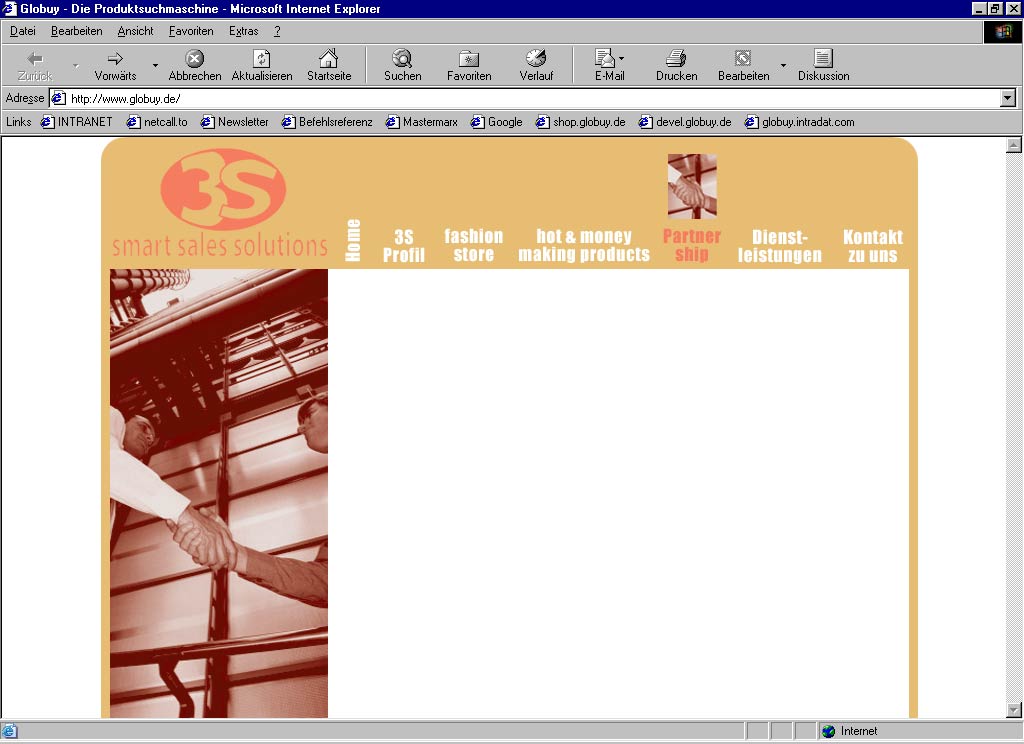1024x744 pixels.
Task: Expand the Vorwärts history dropdown arrow
Action: click(x=155, y=65)
